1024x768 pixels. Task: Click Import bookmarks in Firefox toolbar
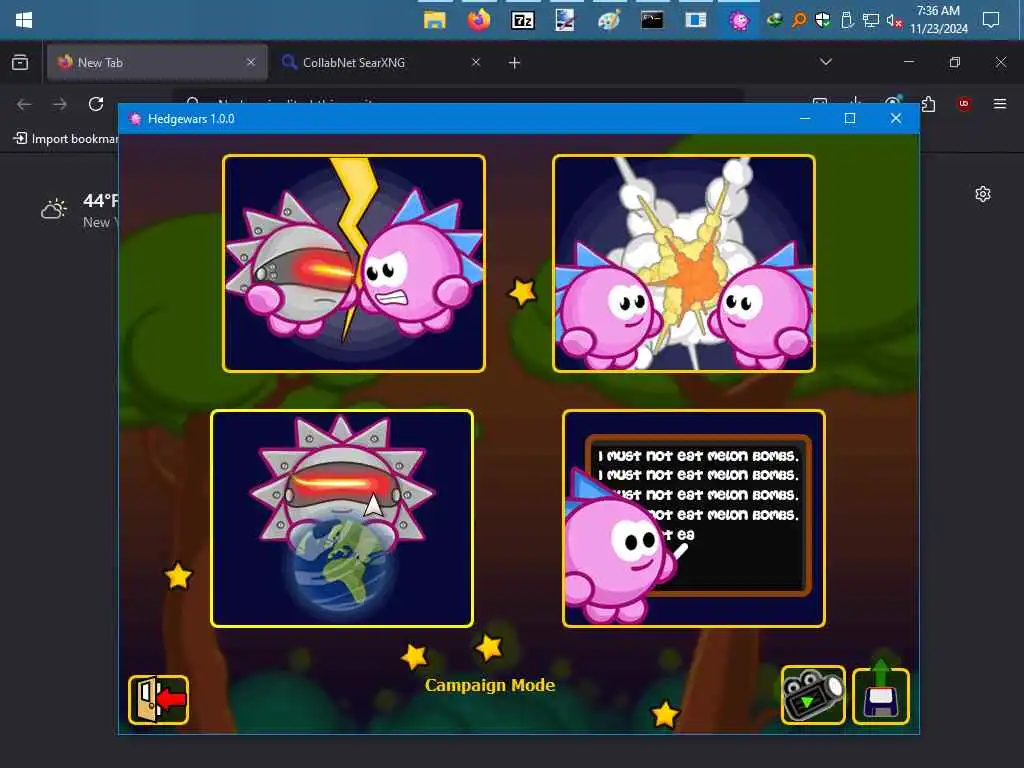tap(66, 138)
